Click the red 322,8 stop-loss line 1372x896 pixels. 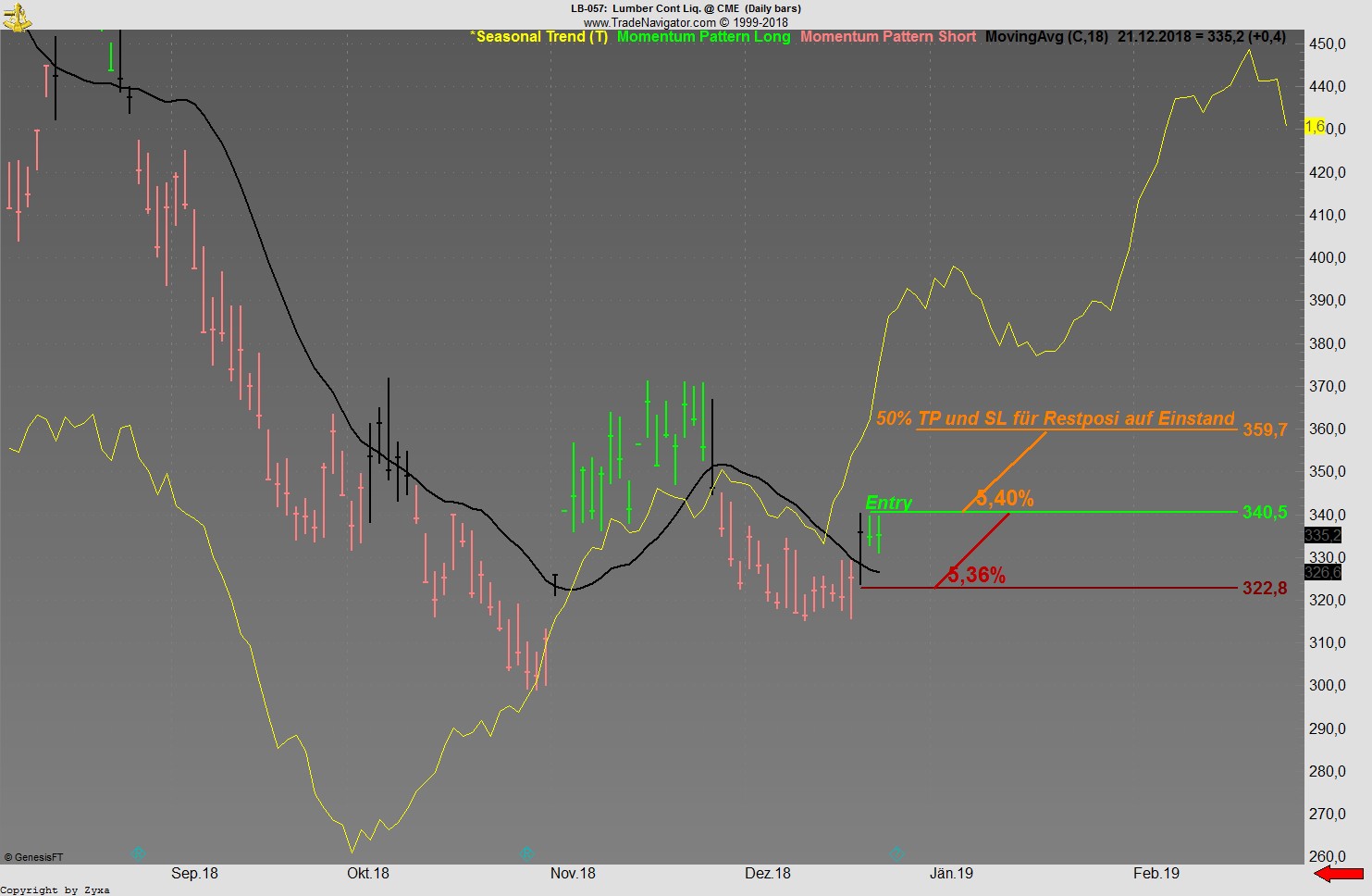click(x=1064, y=588)
